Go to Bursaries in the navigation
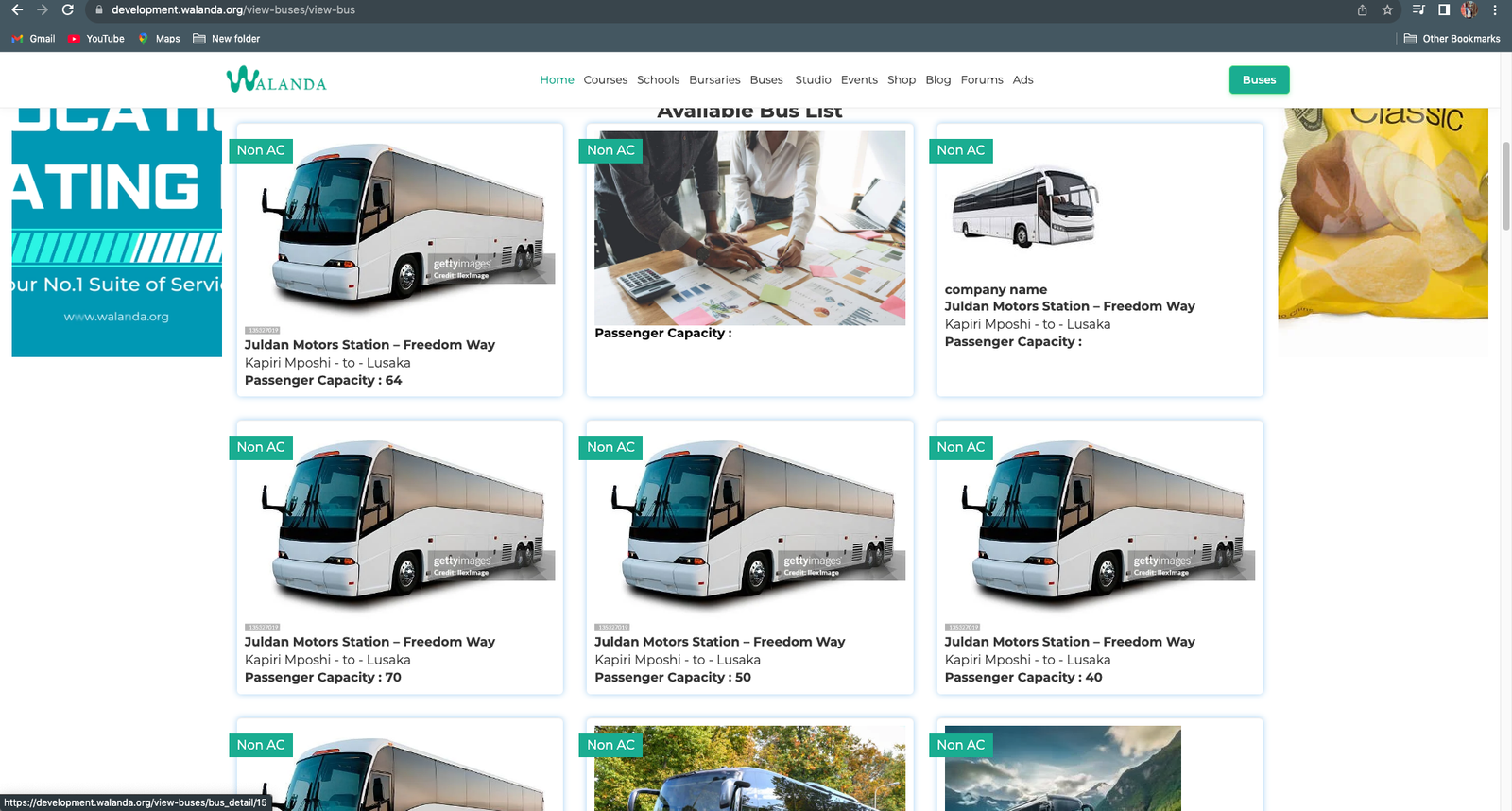The width and height of the screenshot is (1512, 811). [714, 80]
